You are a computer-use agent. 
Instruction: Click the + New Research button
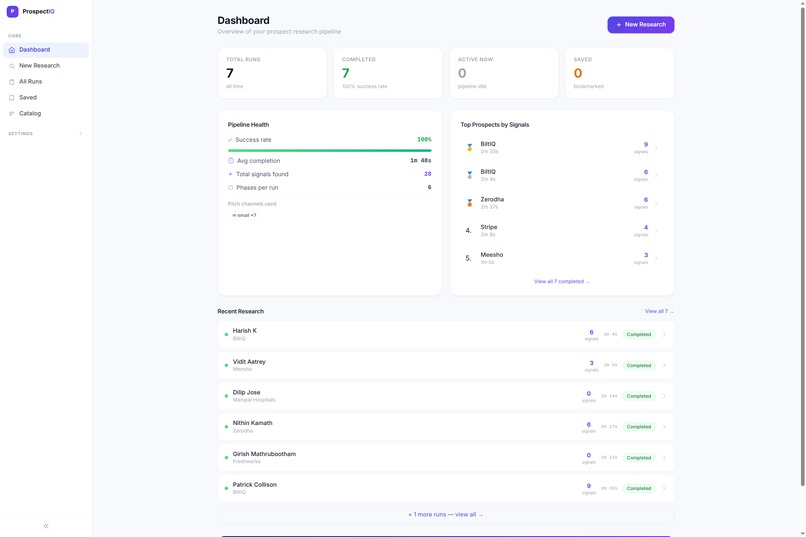(640, 25)
